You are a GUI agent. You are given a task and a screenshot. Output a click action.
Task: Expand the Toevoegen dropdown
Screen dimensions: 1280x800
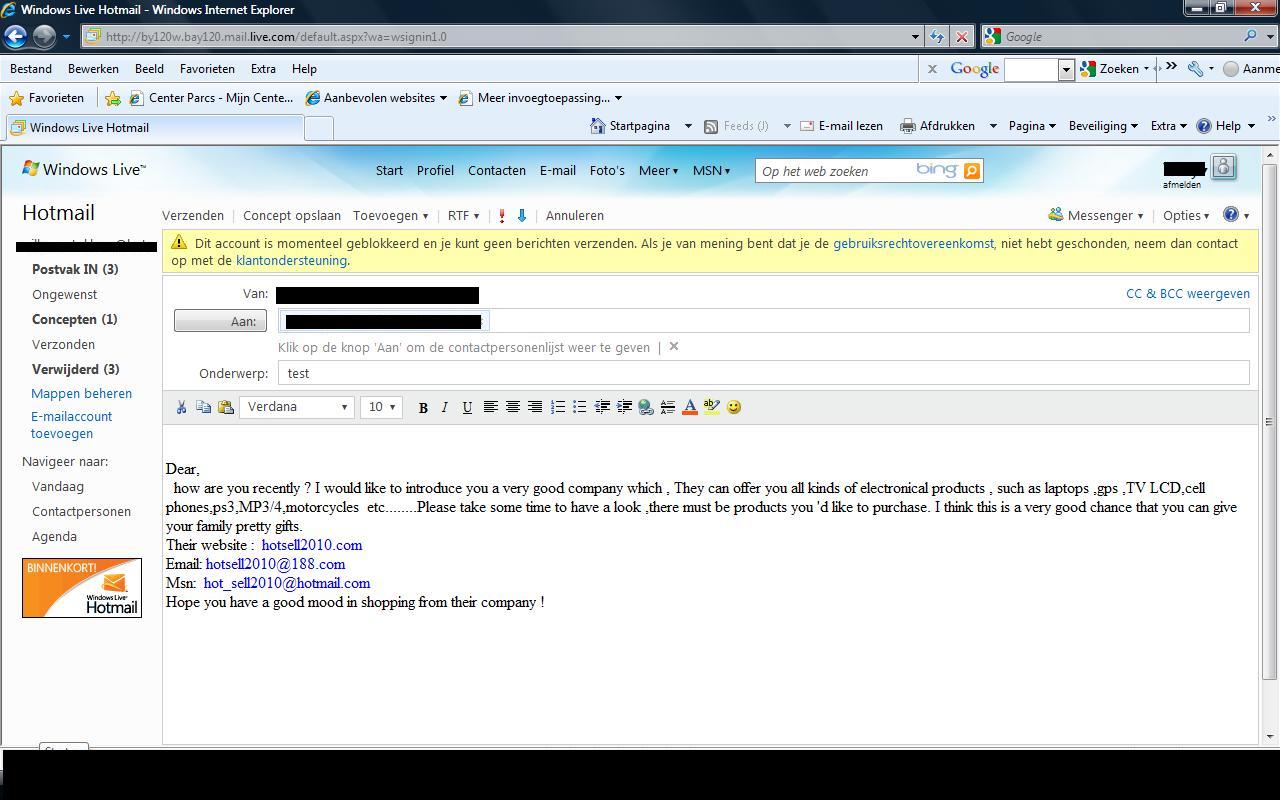[x=390, y=216]
